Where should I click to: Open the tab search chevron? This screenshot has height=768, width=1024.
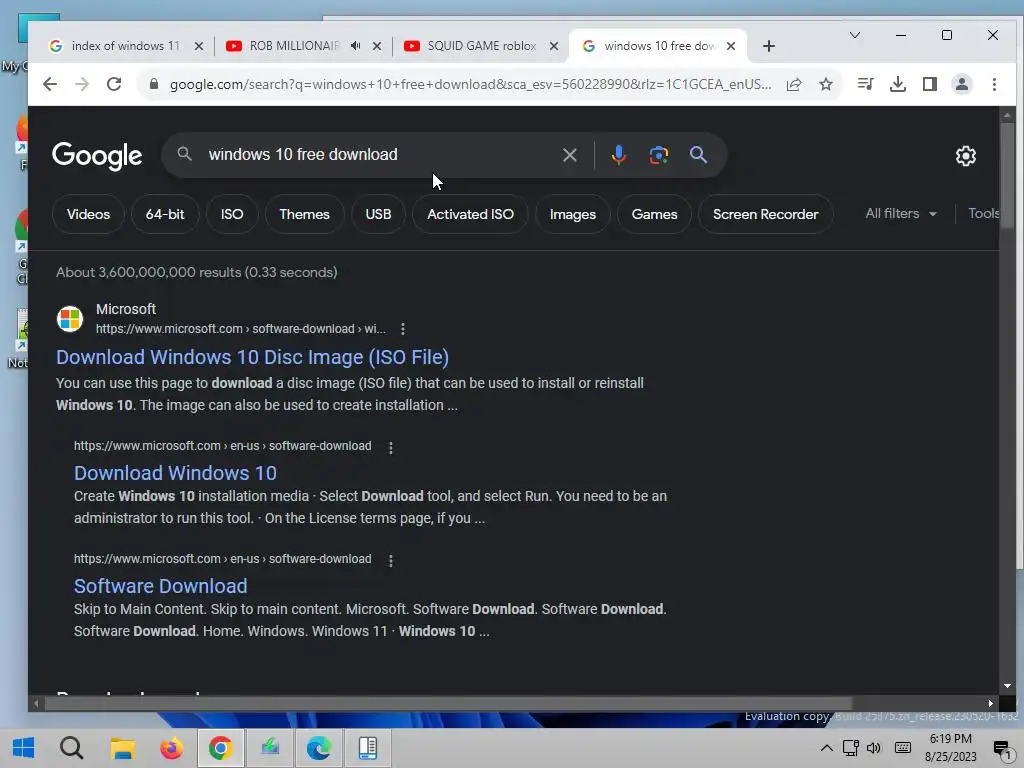pyautogui.click(x=854, y=35)
